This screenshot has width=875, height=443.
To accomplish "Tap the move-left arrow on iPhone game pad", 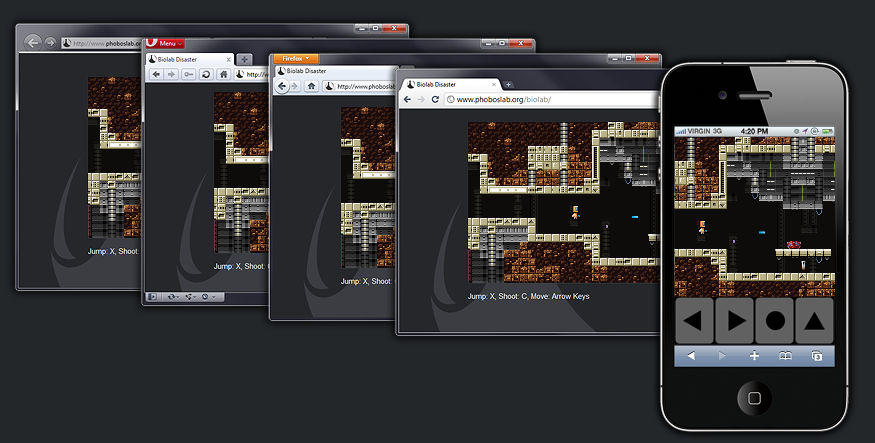I will pyautogui.click(x=694, y=321).
